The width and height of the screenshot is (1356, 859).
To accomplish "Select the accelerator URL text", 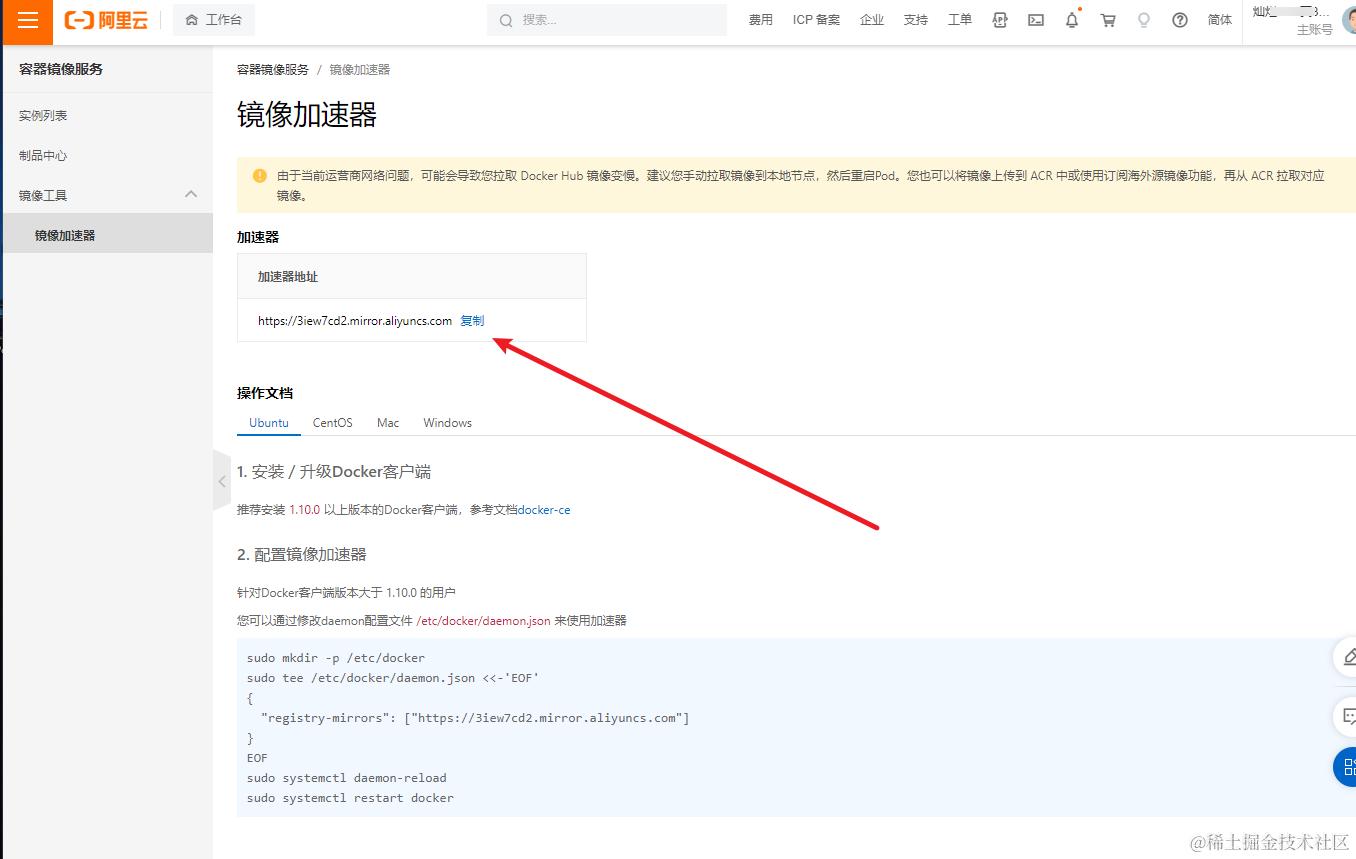I will (x=355, y=321).
